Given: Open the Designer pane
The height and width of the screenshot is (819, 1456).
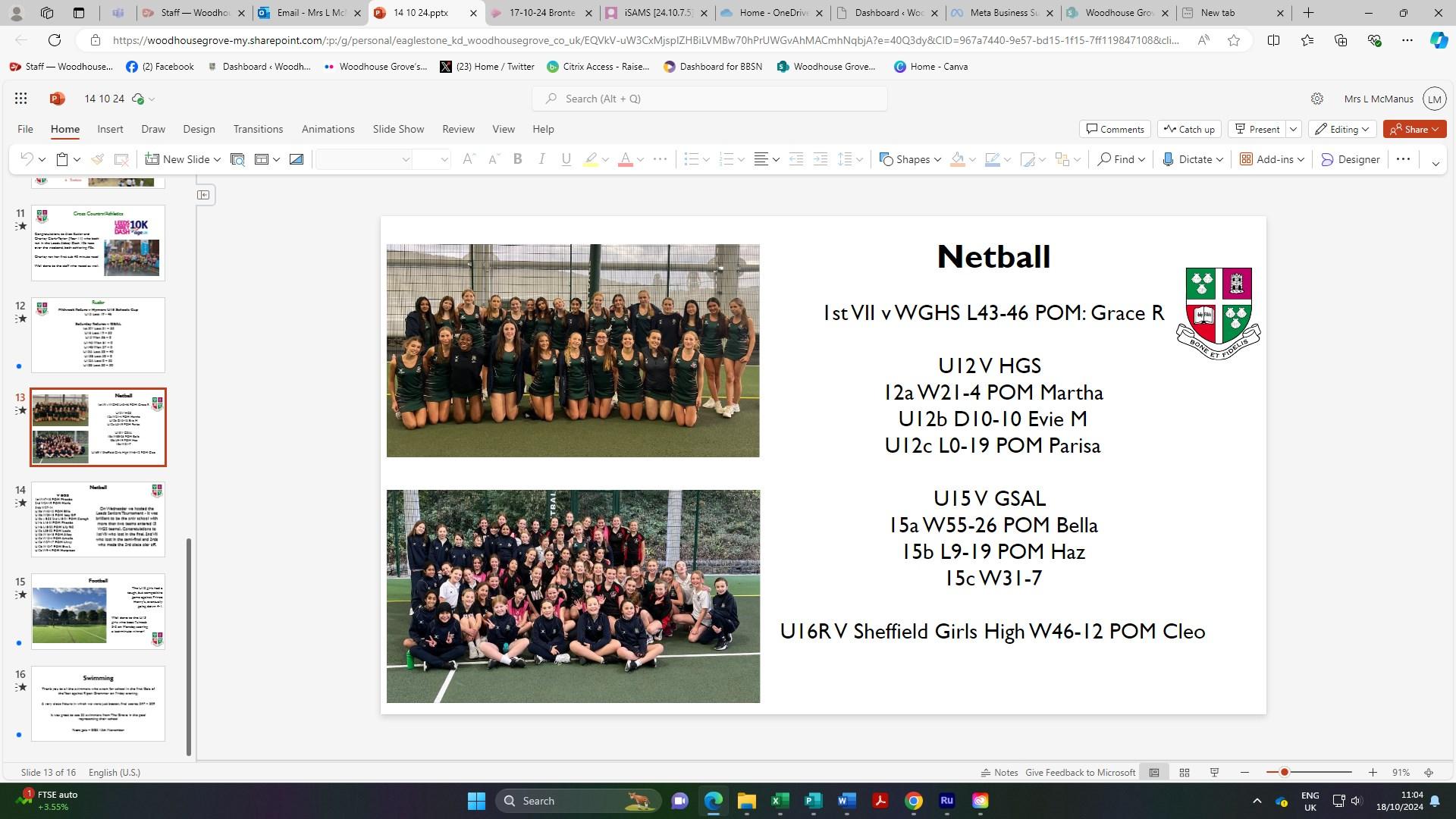Looking at the screenshot, I should (1350, 159).
